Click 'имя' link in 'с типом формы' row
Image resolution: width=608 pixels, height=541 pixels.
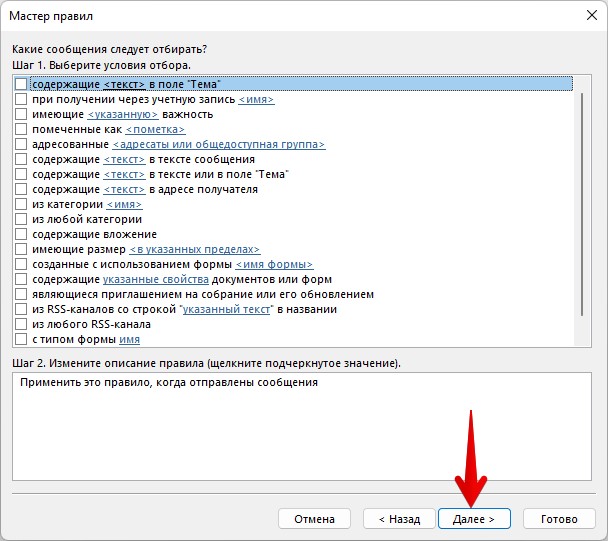130,339
